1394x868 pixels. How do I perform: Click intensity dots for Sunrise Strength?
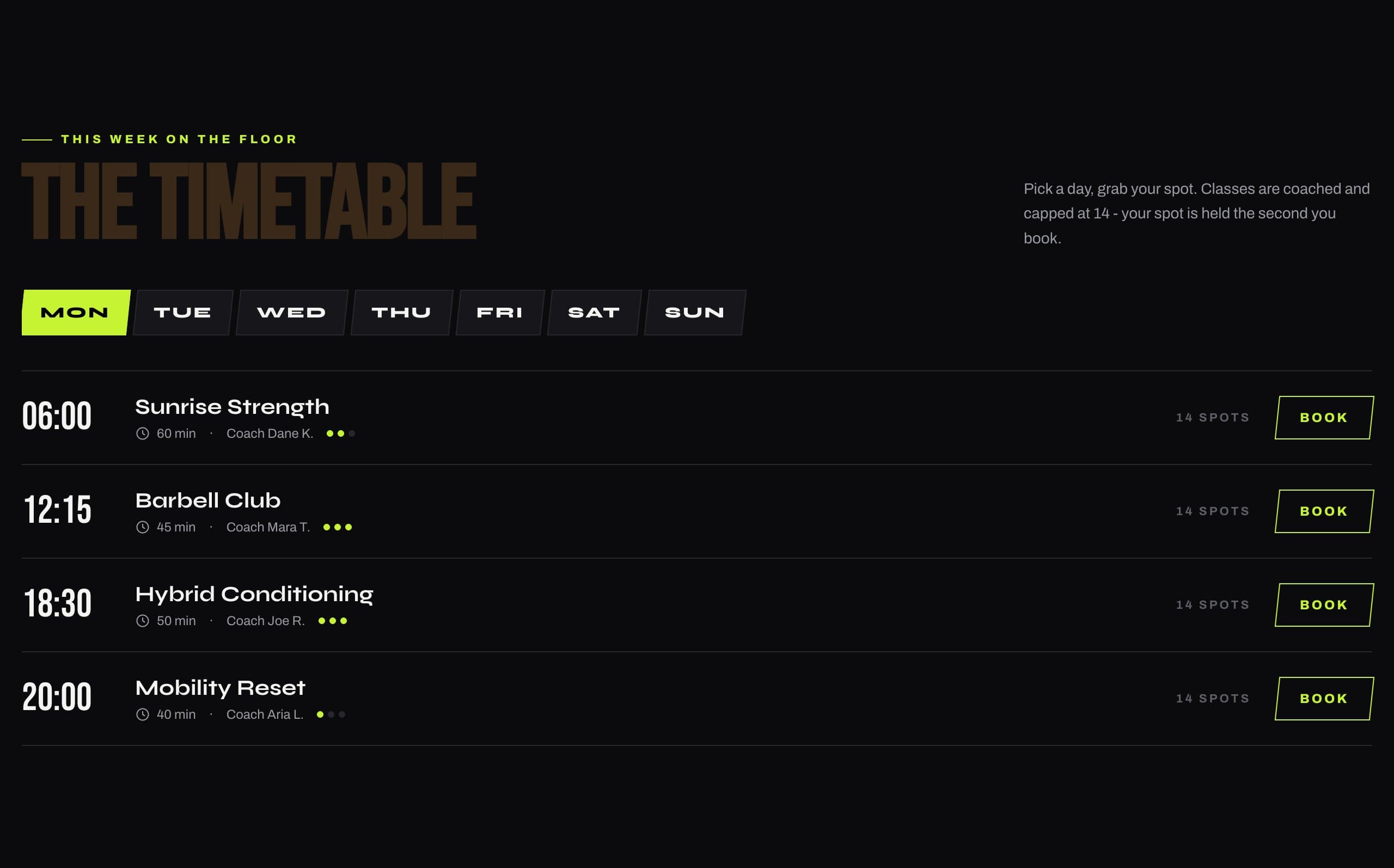[x=341, y=433]
